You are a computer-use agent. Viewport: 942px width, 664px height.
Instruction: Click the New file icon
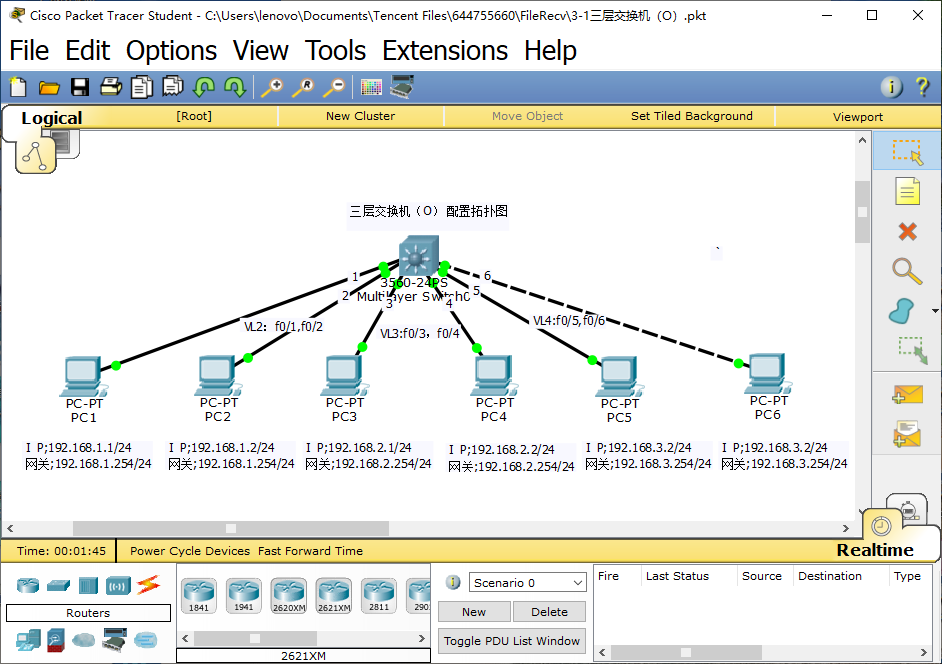point(18,87)
